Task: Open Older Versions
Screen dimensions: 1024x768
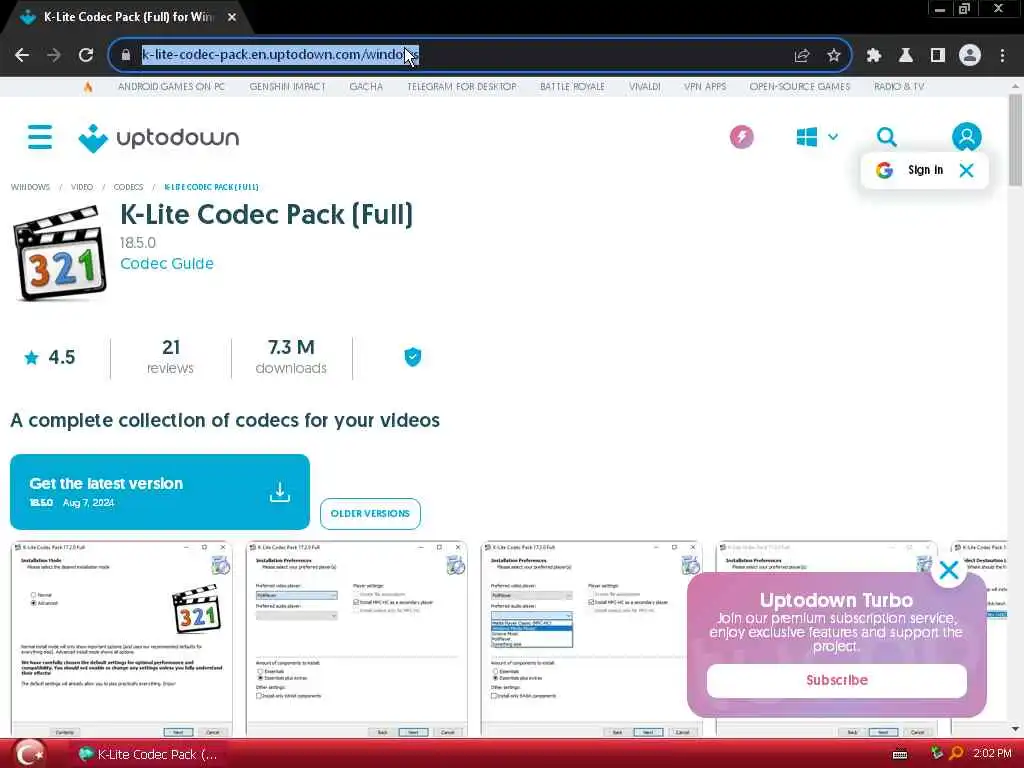Action: pyautogui.click(x=370, y=513)
